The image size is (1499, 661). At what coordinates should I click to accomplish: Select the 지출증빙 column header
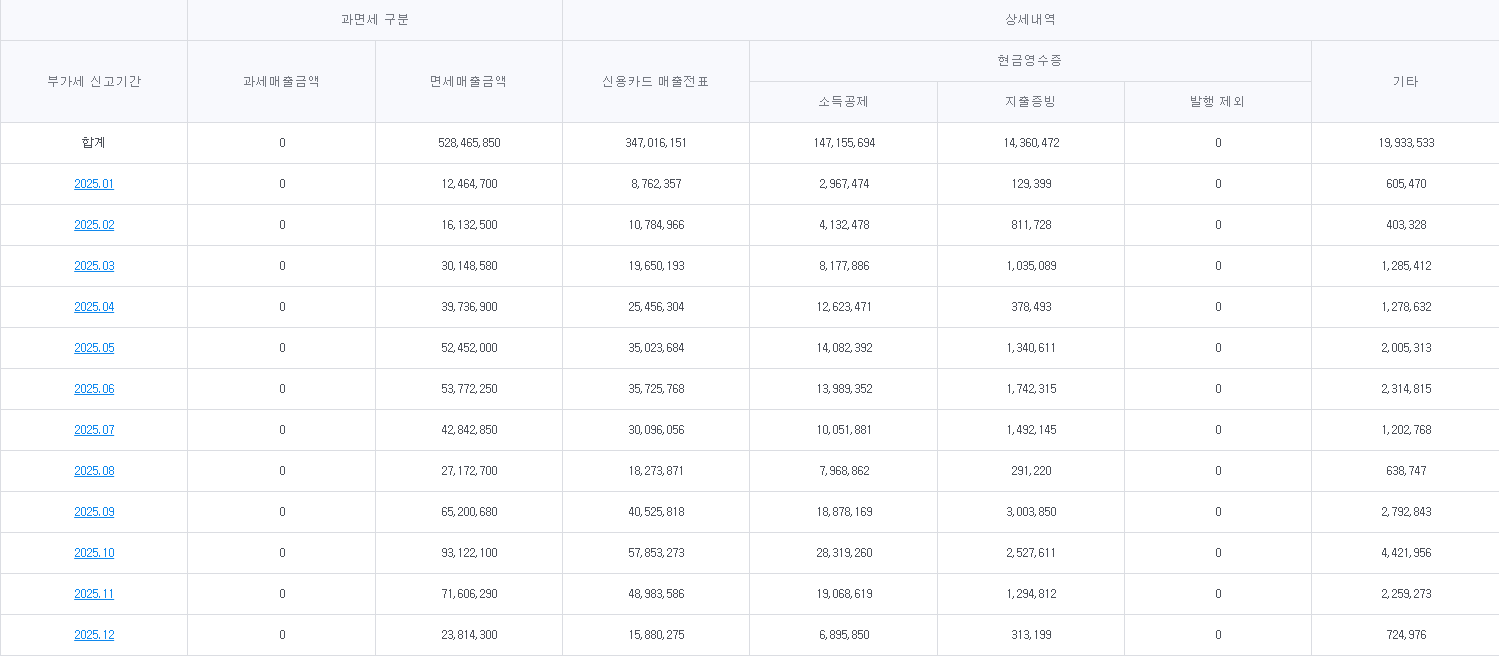(x=1030, y=102)
